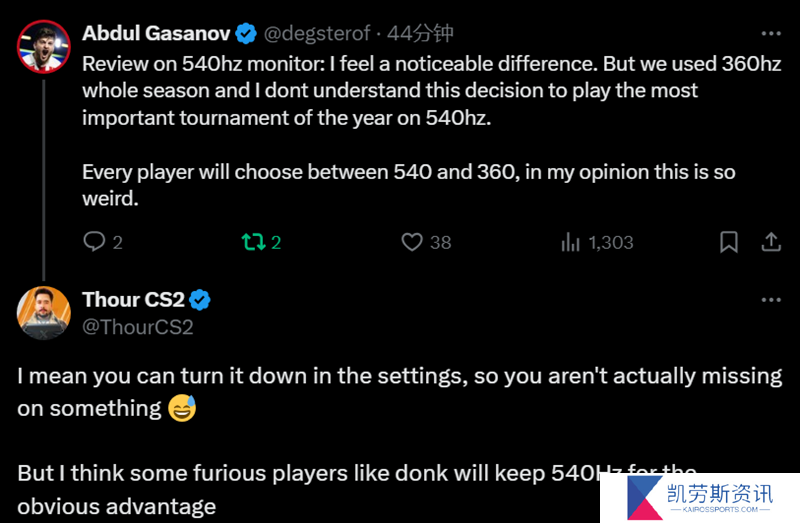Go to the @ThourCS2 handle
The width and height of the screenshot is (800, 523).
138,327
